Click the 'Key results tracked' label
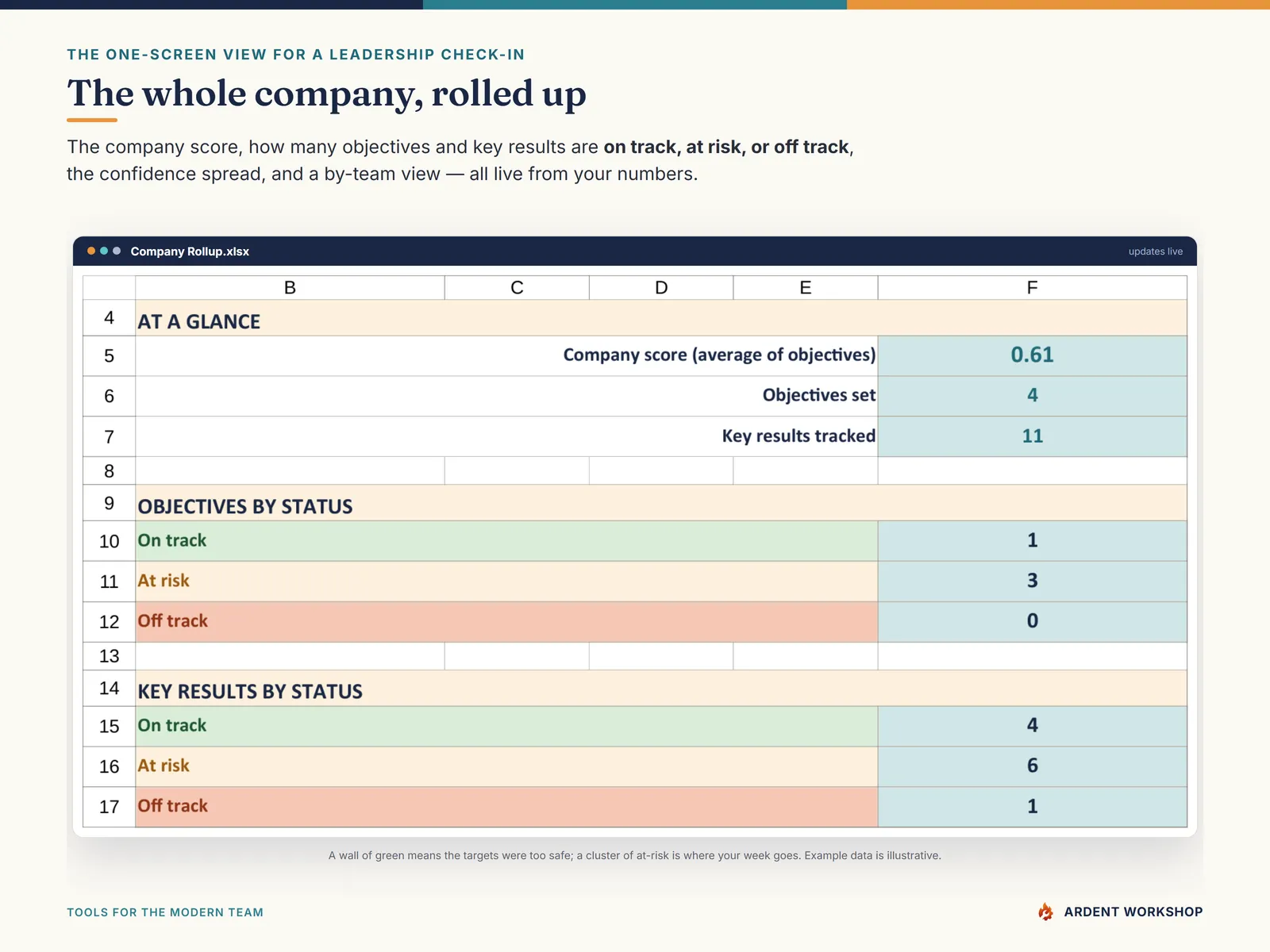The height and width of the screenshot is (952, 1270). point(799,436)
